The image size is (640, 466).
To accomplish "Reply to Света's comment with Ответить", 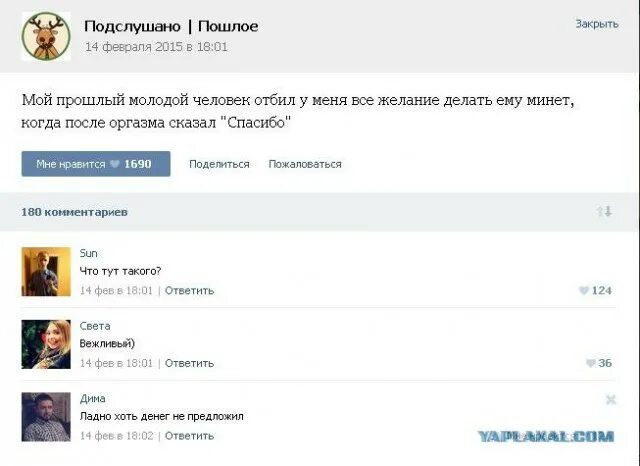I will click(189, 363).
